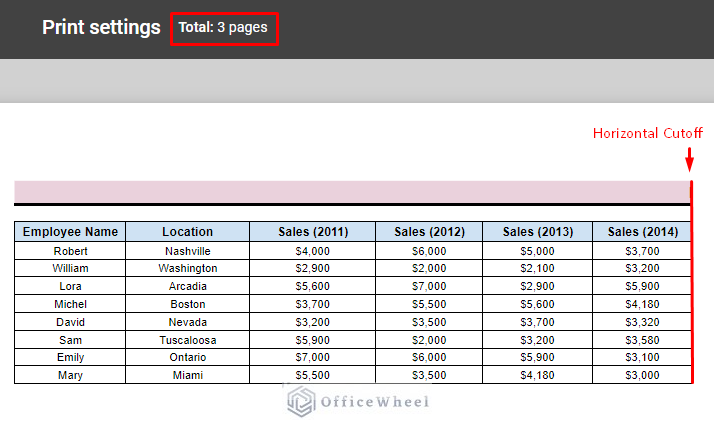Click the red vertical cutoff line

click(691, 300)
